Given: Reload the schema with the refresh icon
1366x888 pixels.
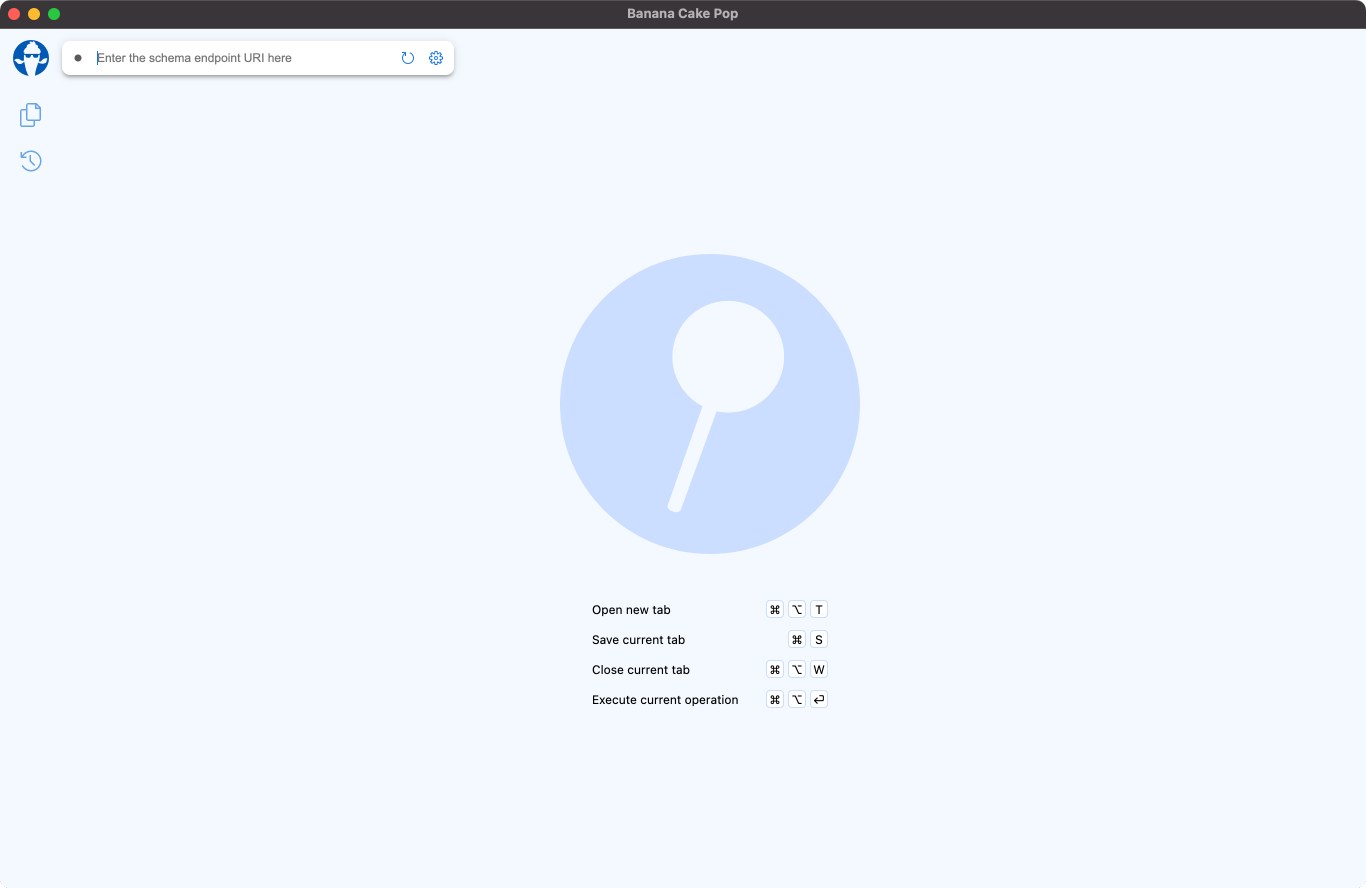Looking at the screenshot, I should pyautogui.click(x=408, y=58).
